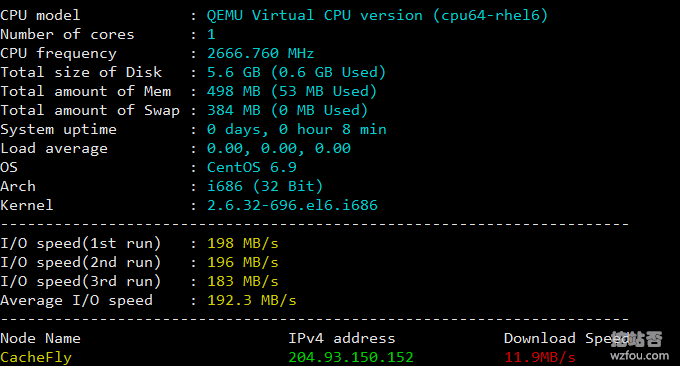
Task: Click the 11.9MB/s download speed
Action: pyautogui.click(x=540, y=358)
